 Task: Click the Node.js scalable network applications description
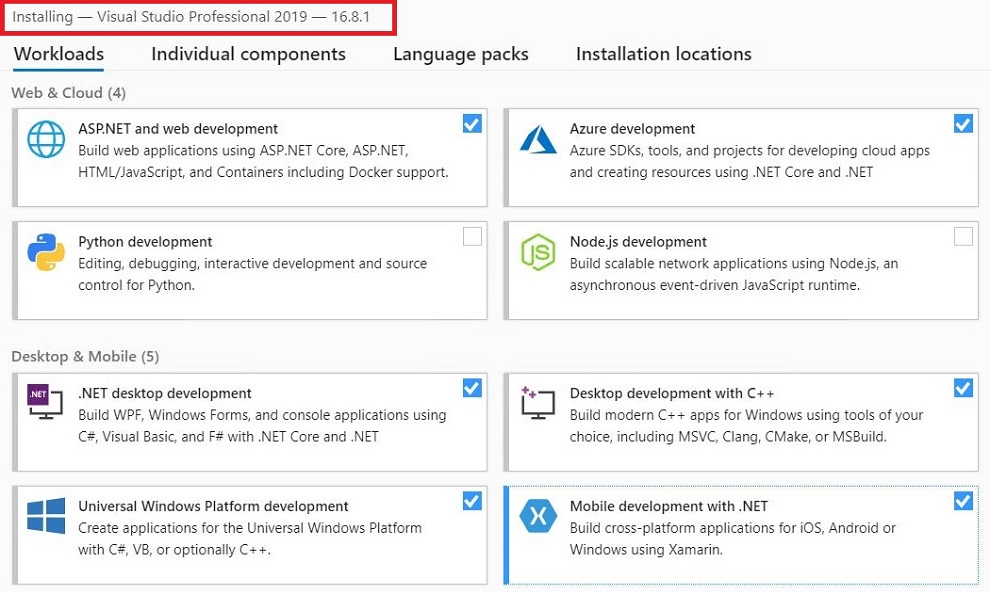coord(734,275)
